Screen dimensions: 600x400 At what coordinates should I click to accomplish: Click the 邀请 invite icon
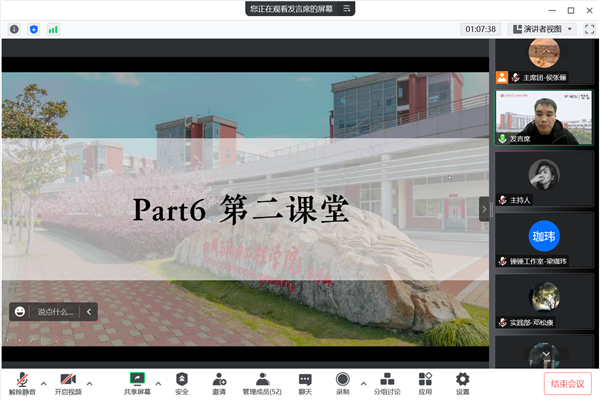[x=219, y=381]
